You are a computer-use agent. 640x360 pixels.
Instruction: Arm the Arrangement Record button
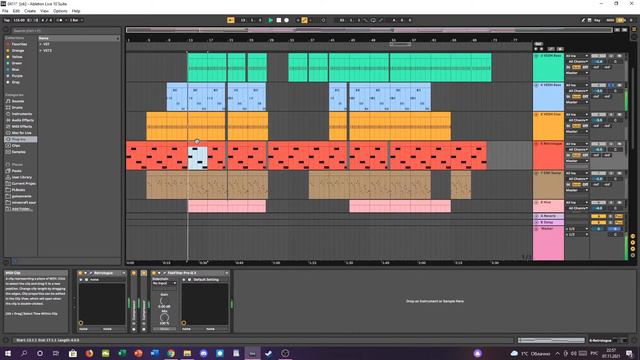click(287, 20)
